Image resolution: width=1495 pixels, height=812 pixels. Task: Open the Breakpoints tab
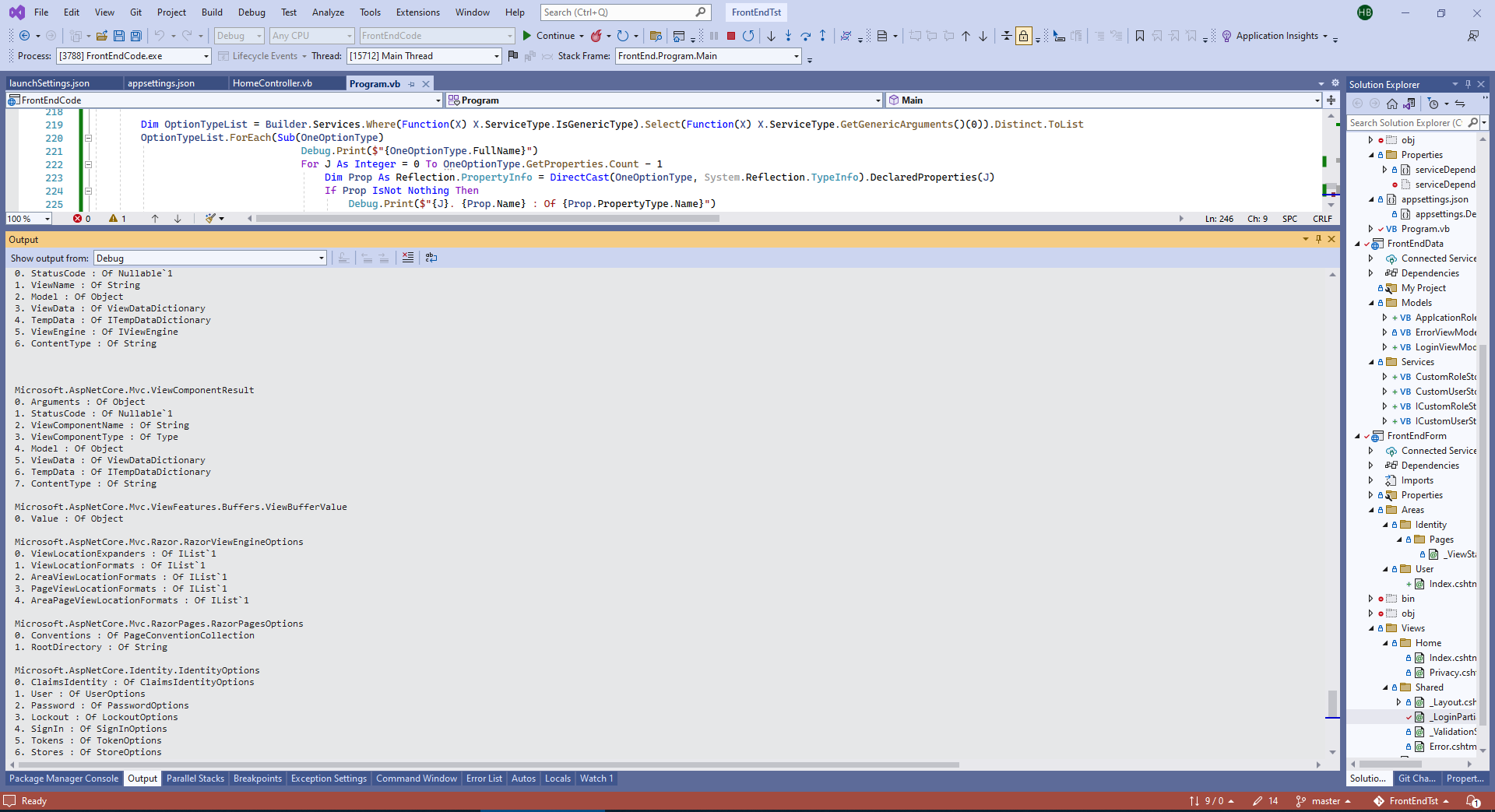pos(258,779)
